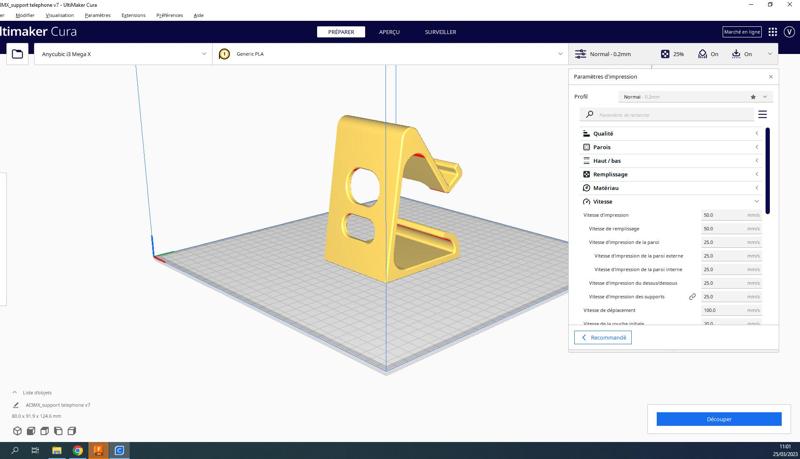Click the model name in the object list

[58, 405]
